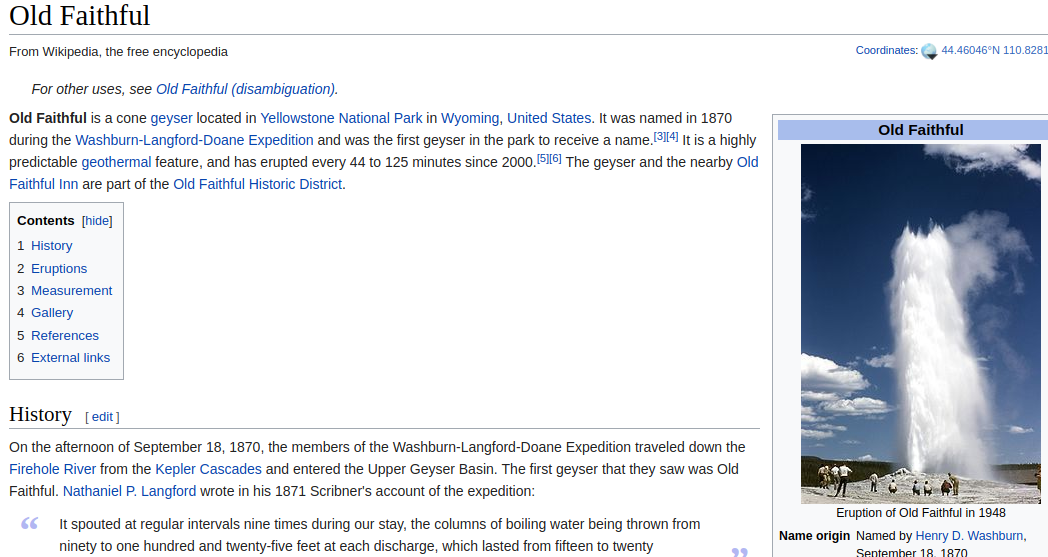Open the Kepler Cascades link
Image resolution: width=1048 pixels, height=557 pixels.
tap(209, 469)
